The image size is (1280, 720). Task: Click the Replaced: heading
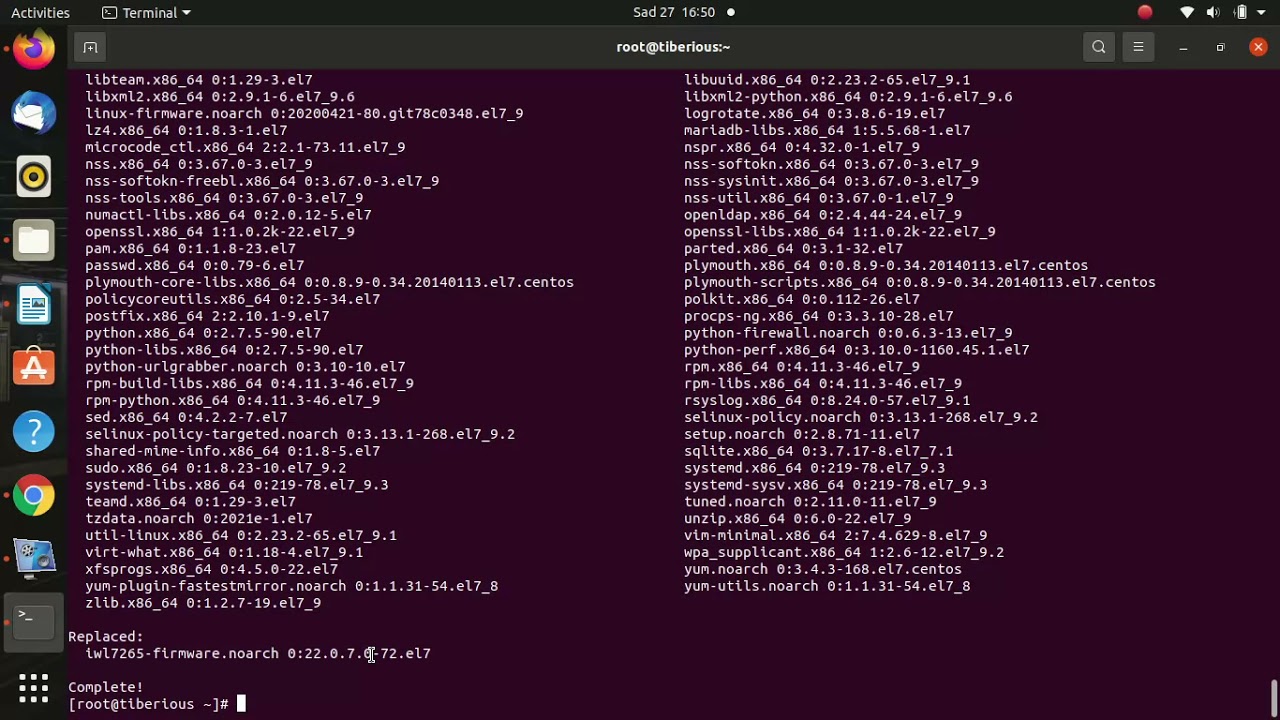(106, 636)
